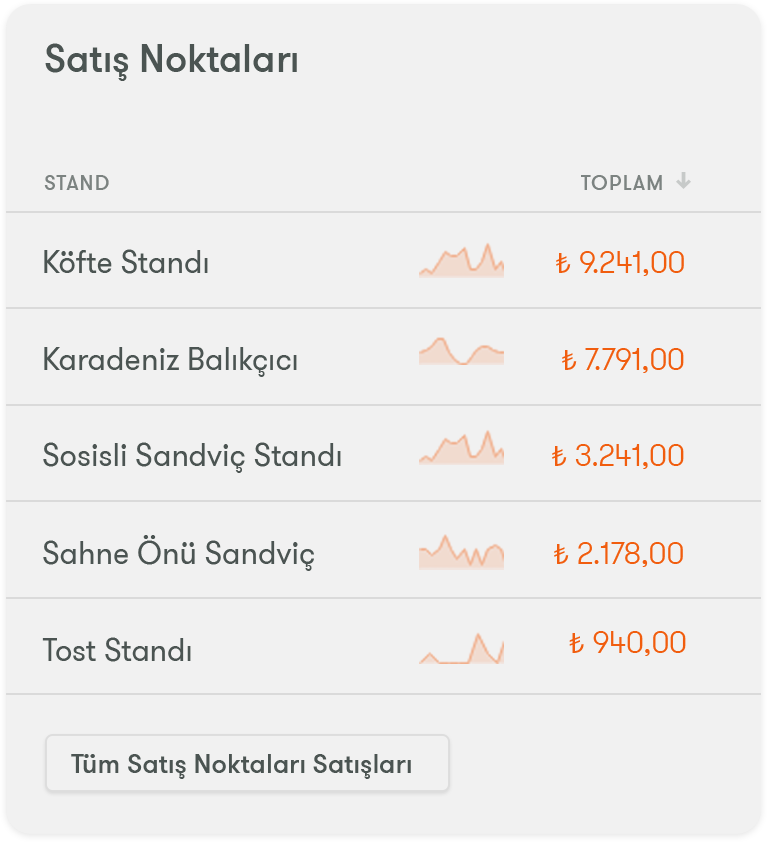Select the Köfte Standı row name

tap(126, 263)
